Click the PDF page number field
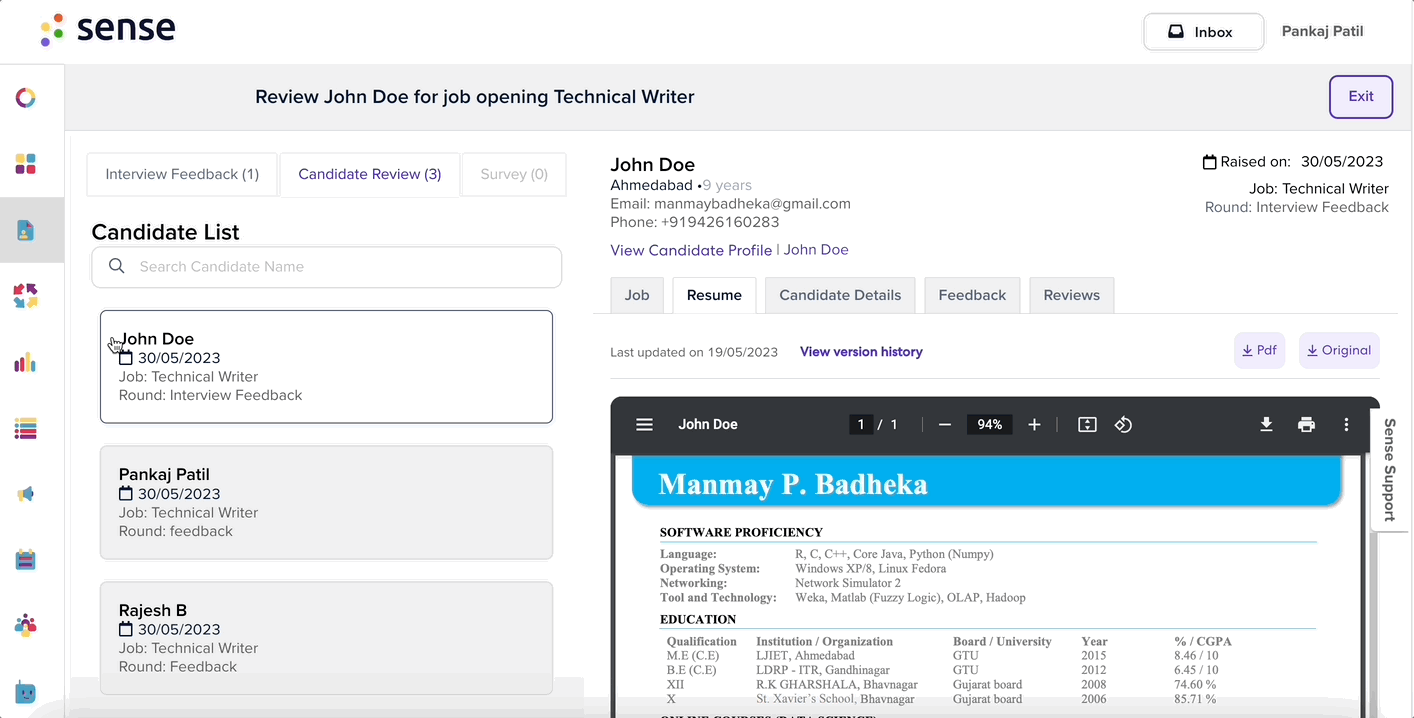The width and height of the screenshot is (1414, 718). [860, 425]
